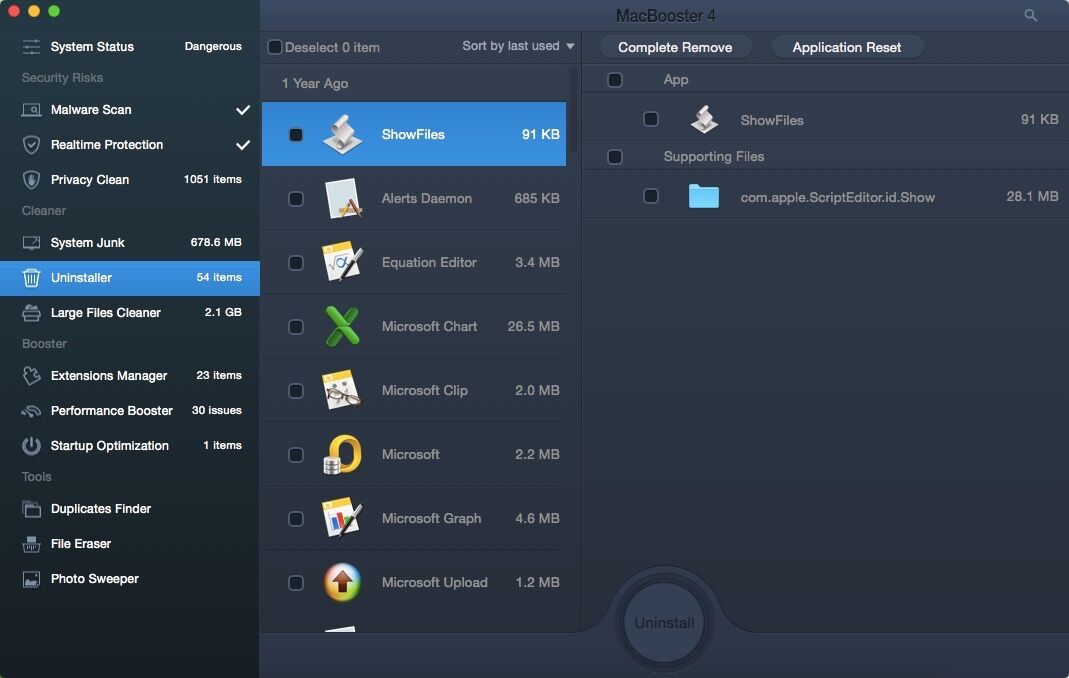Click the ShowFiles app icon in list

tap(342, 134)
